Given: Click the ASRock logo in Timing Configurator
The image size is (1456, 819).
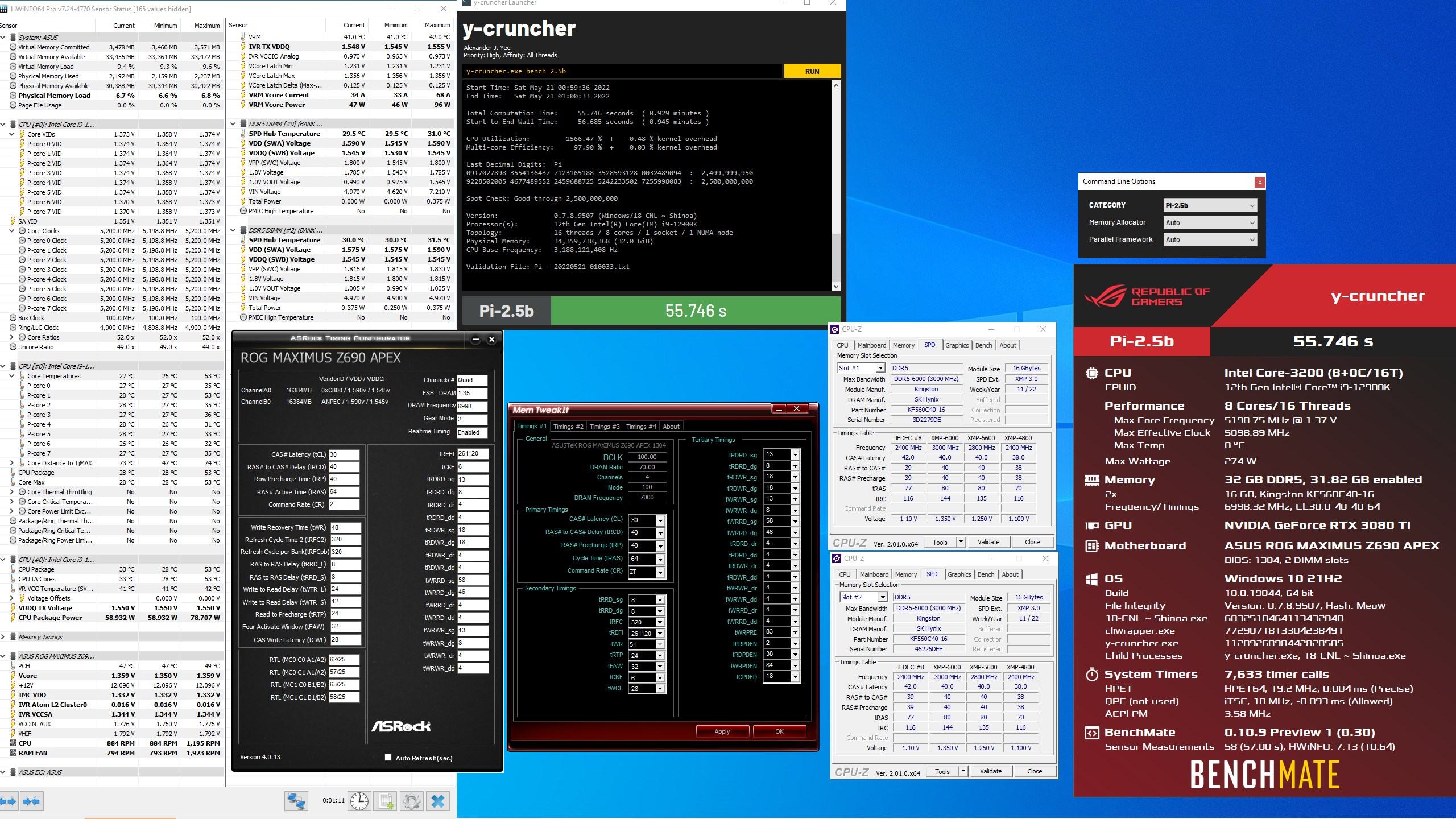Looking at the screenshot, I should (x=401, y=726).
